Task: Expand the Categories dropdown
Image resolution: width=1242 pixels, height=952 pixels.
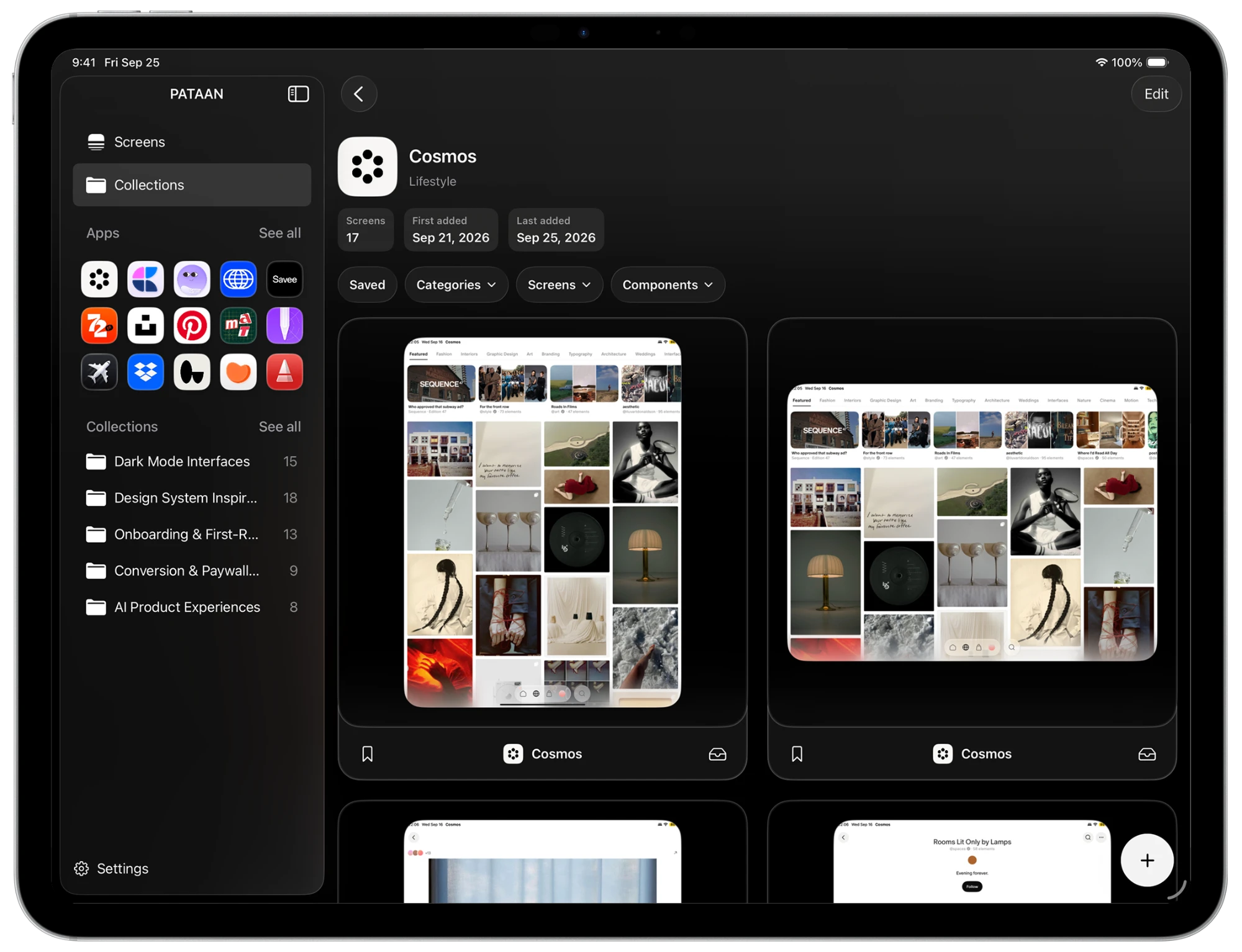Action: coord(456,284)
